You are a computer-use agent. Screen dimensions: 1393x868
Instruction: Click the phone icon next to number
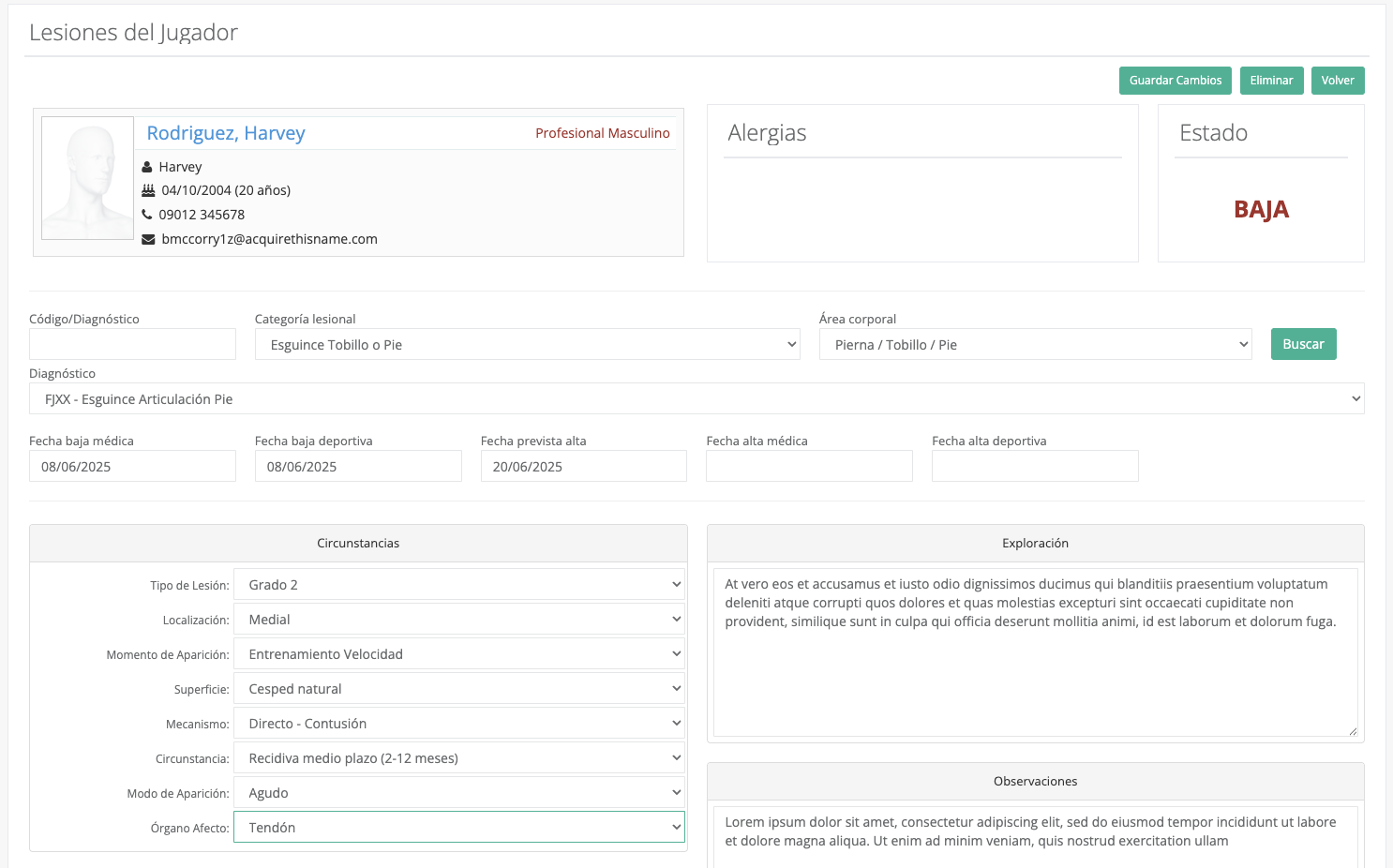(147, 215)
